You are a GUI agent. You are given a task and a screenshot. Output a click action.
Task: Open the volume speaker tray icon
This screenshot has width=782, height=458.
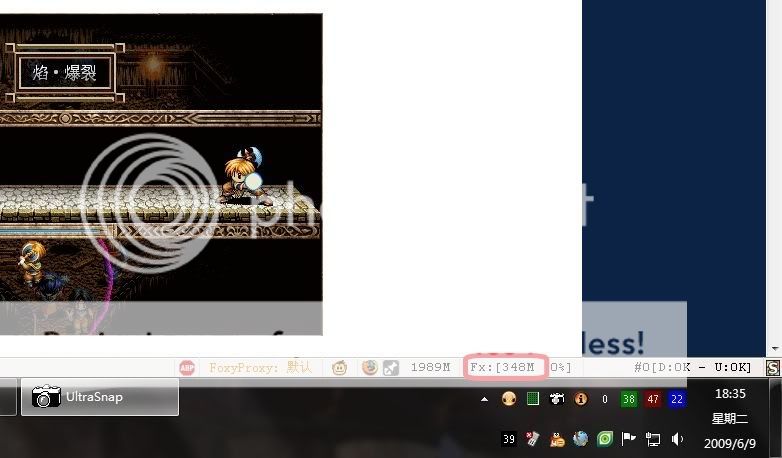(x=677, y=439)
